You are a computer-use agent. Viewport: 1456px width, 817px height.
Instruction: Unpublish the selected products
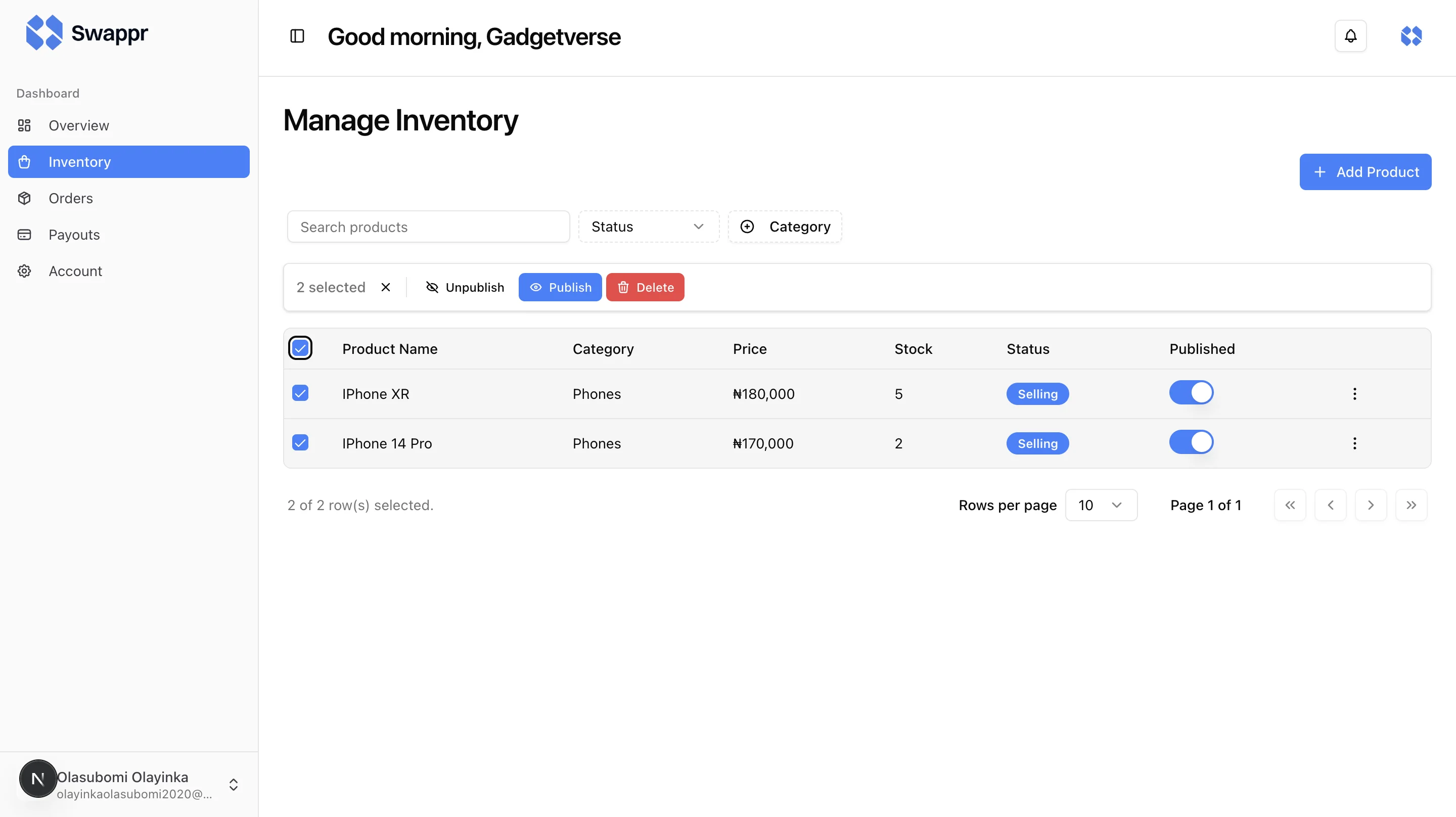(x=465, y=287)
